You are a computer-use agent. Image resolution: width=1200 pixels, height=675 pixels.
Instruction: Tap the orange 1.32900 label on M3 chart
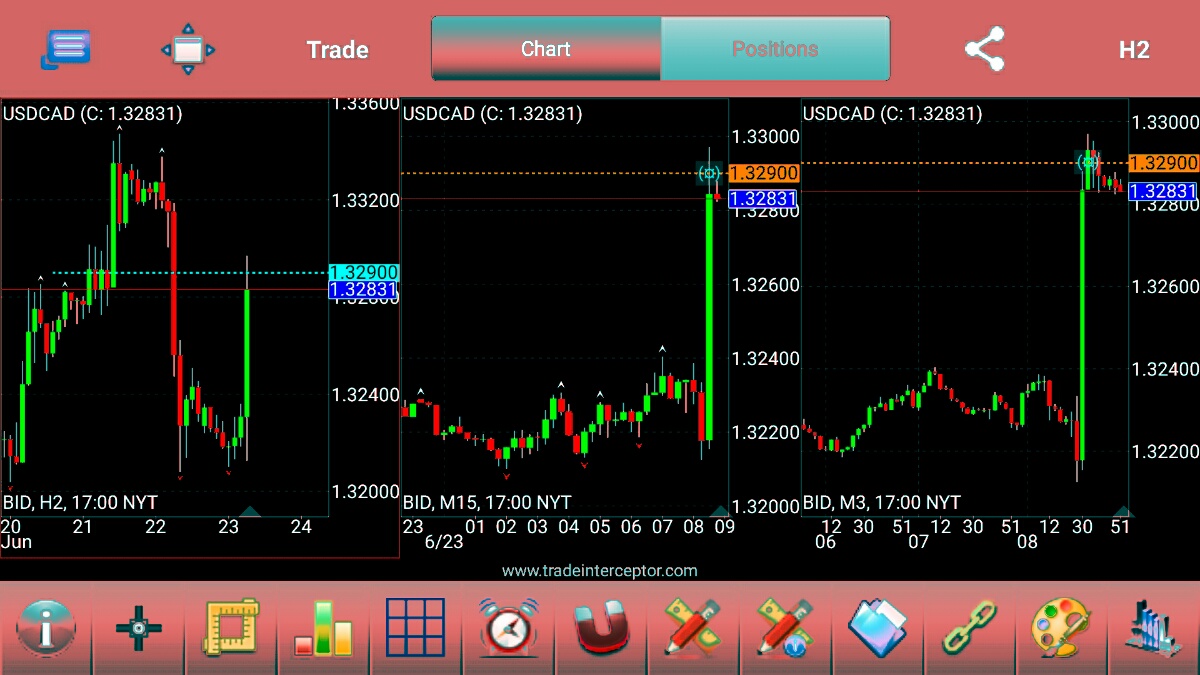click(1163, 163)
